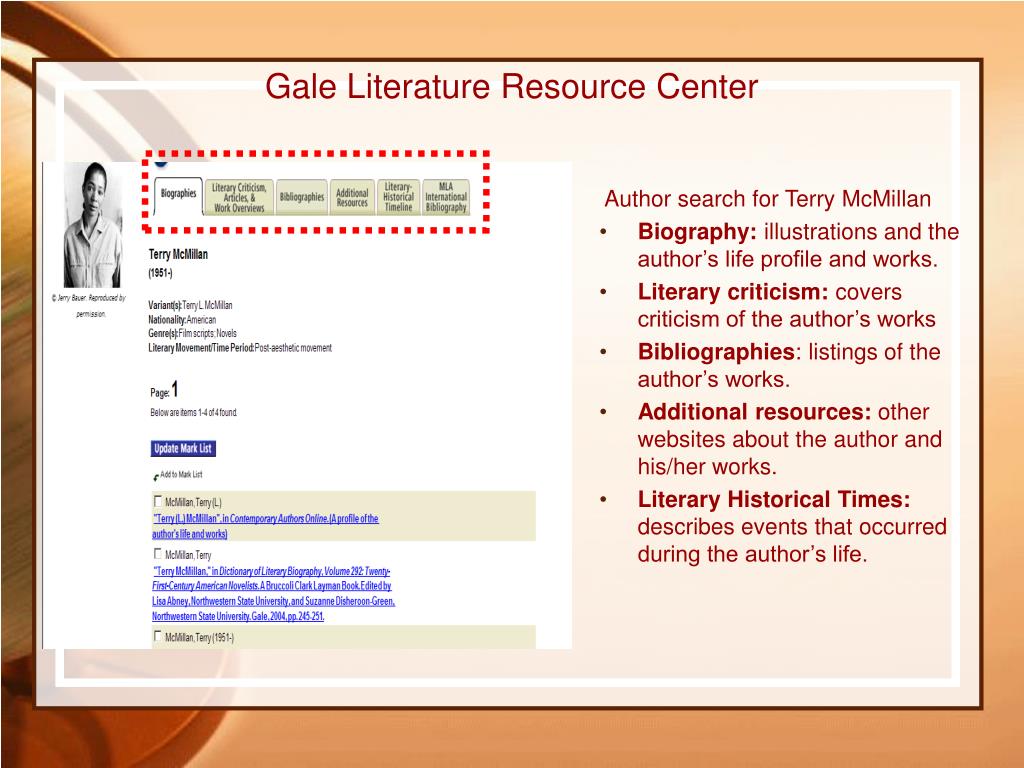Check the box for McMillan, Terry (L.)
Screen dimensions: 1024x768
click(x=157, y=502)
